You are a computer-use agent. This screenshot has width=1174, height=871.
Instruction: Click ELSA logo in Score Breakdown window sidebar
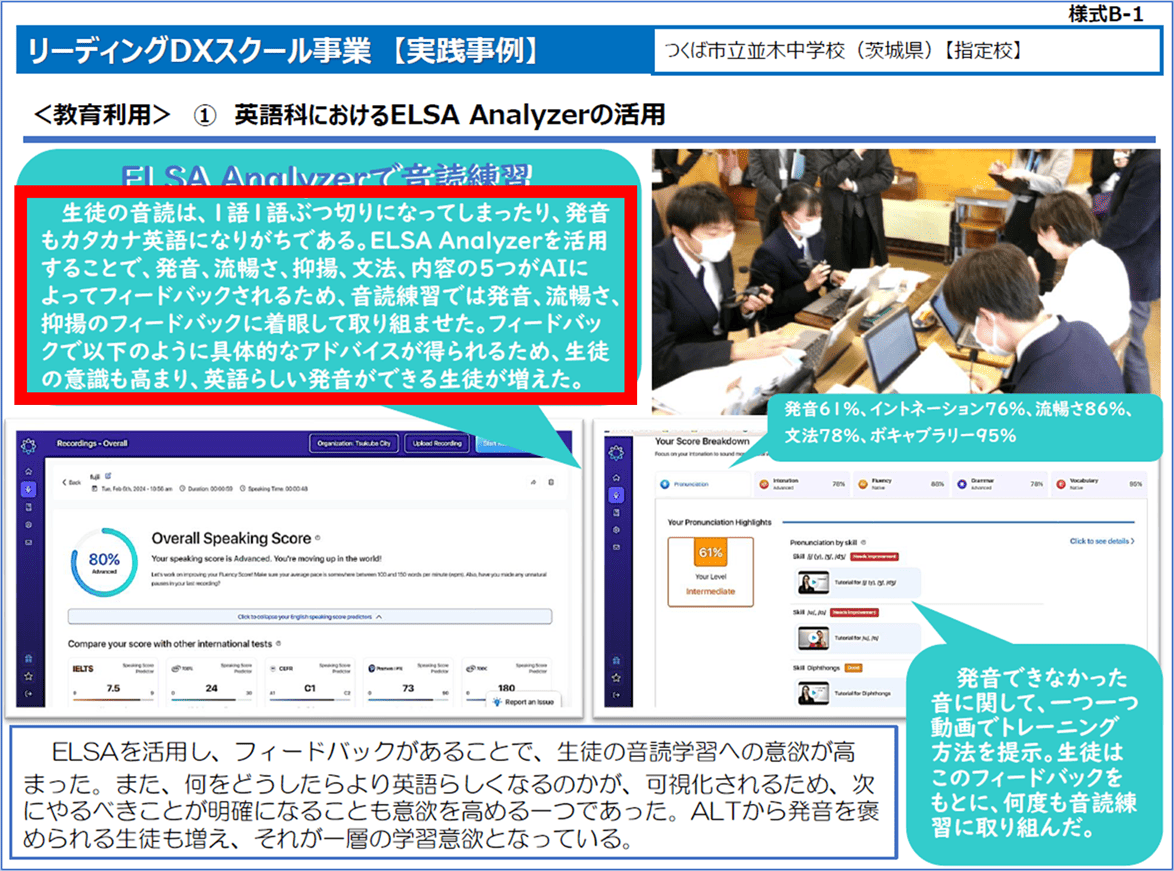pyautogui.click(x=616, y=452)
